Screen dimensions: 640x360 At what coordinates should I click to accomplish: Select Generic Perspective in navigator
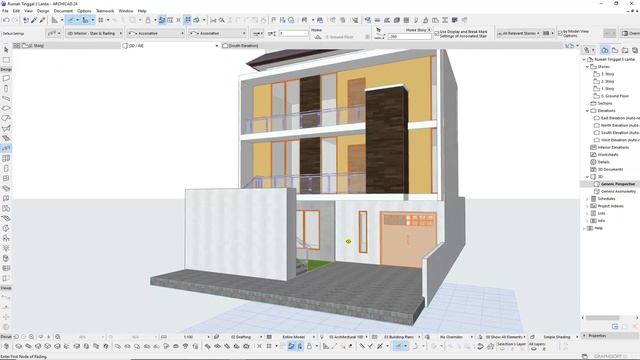618,184
